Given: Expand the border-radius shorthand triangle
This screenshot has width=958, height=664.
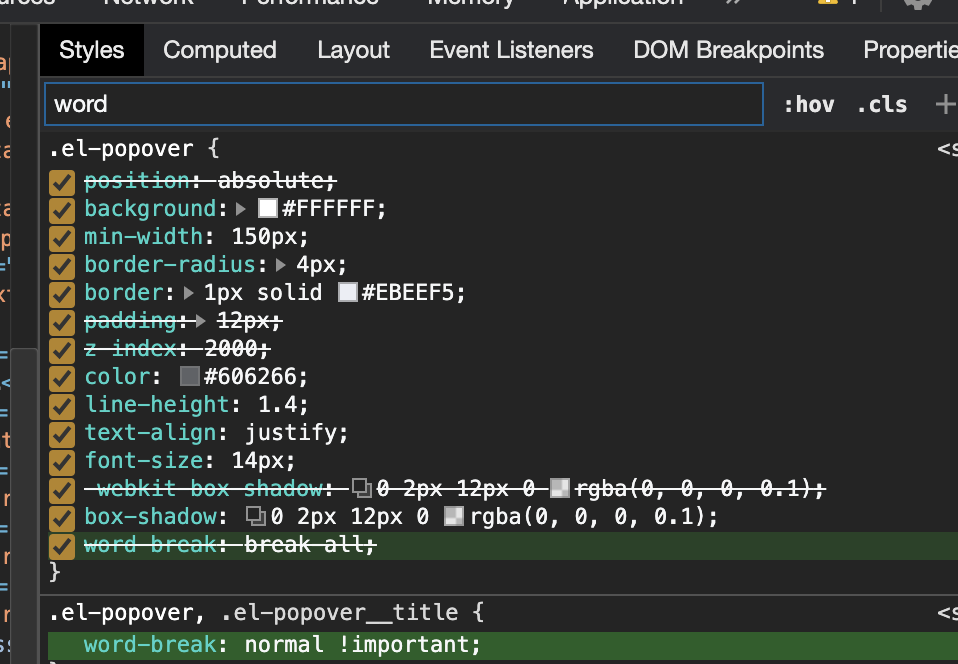Looking at the screenshot, I should click(281, 265).
